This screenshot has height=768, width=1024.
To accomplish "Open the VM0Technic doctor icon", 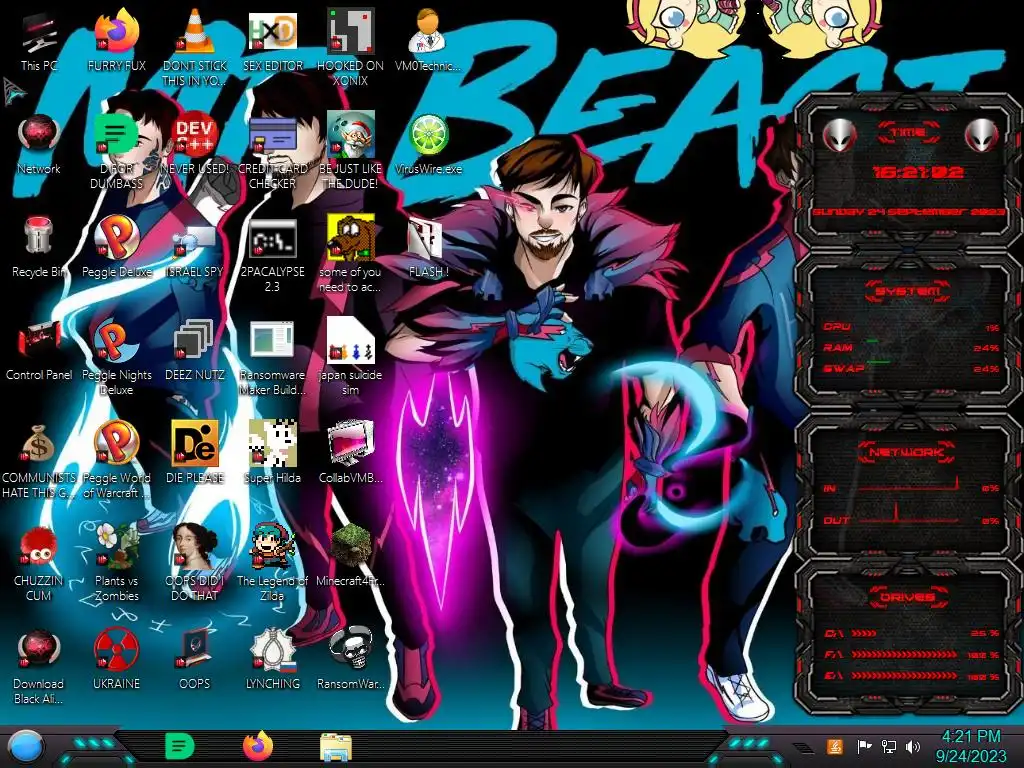I will point(428,42).
